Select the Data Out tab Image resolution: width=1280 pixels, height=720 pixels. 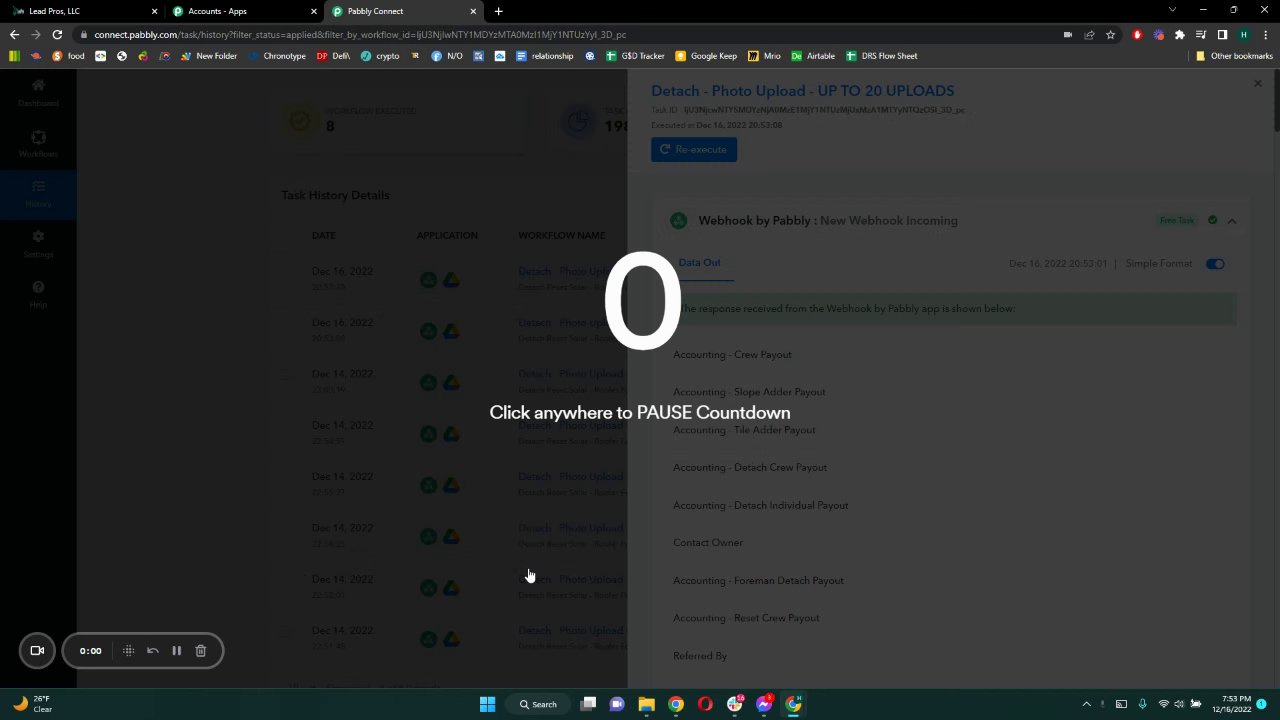tap(699, 263)
